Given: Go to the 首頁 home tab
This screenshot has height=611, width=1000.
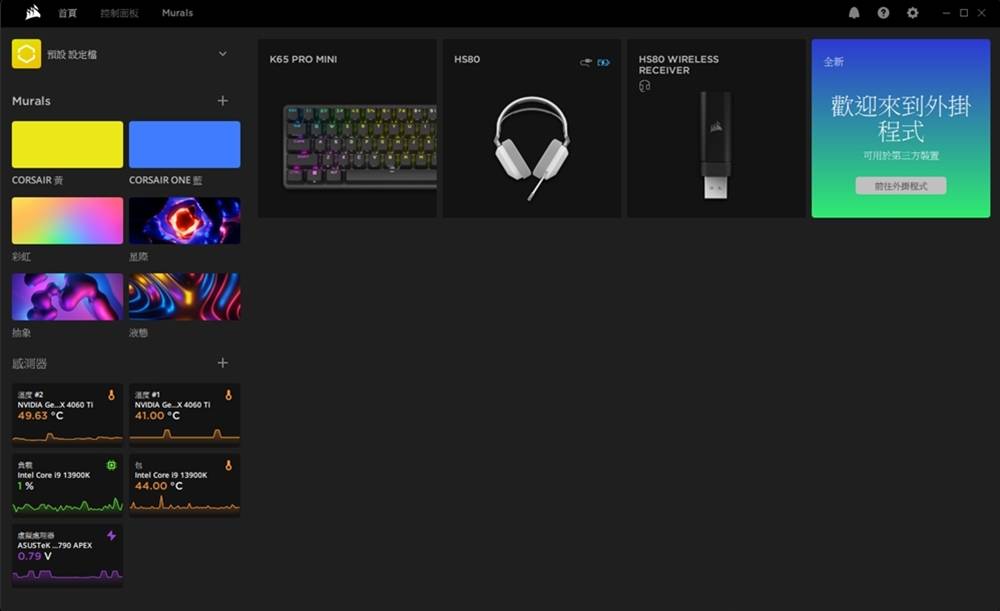Looking at the screenshot, I should click(67, 13).
